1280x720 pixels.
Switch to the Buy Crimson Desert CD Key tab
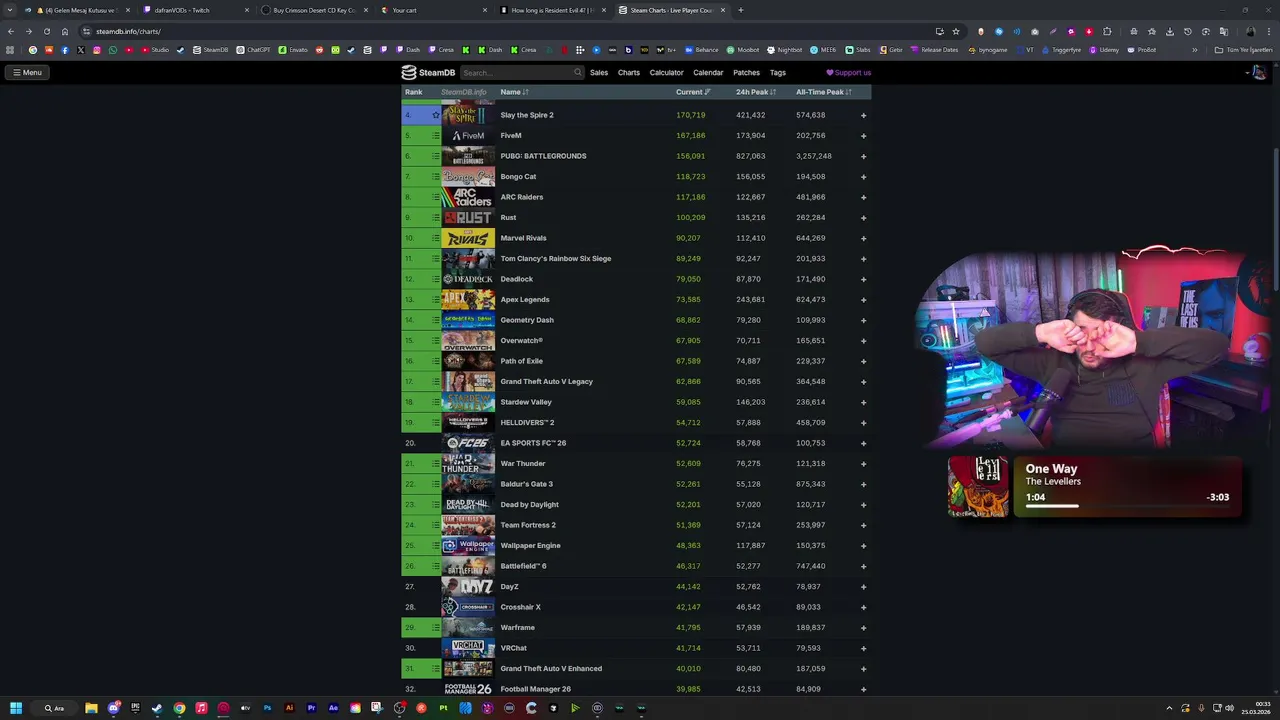pyautogui.click(x=314, y=10)
